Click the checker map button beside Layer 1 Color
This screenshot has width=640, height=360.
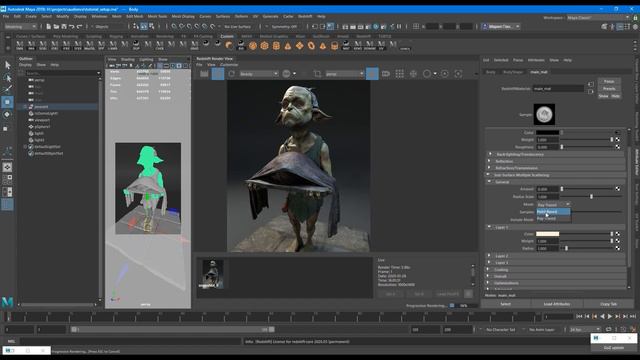point(618,234)
